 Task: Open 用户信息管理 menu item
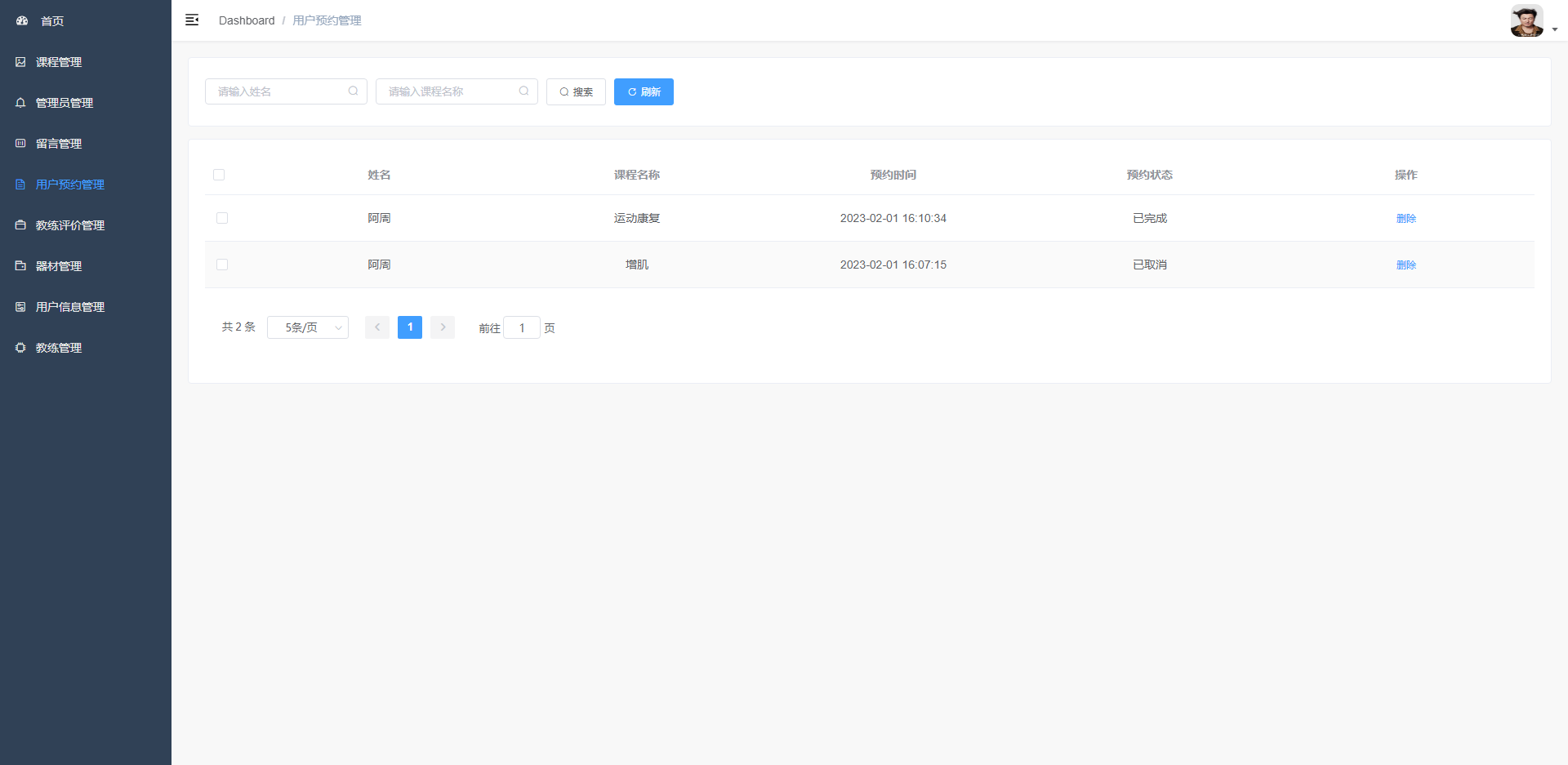70,307
